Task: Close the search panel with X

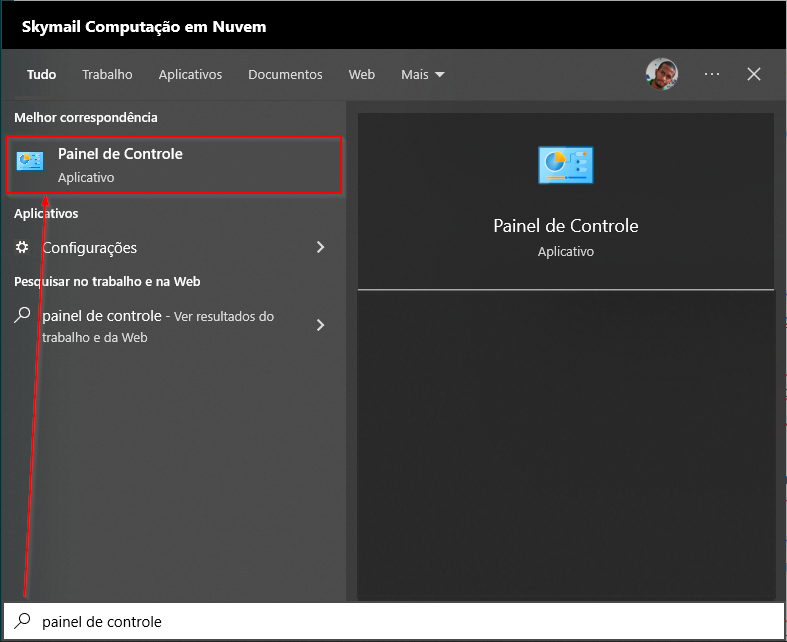Action: point(754,74)
